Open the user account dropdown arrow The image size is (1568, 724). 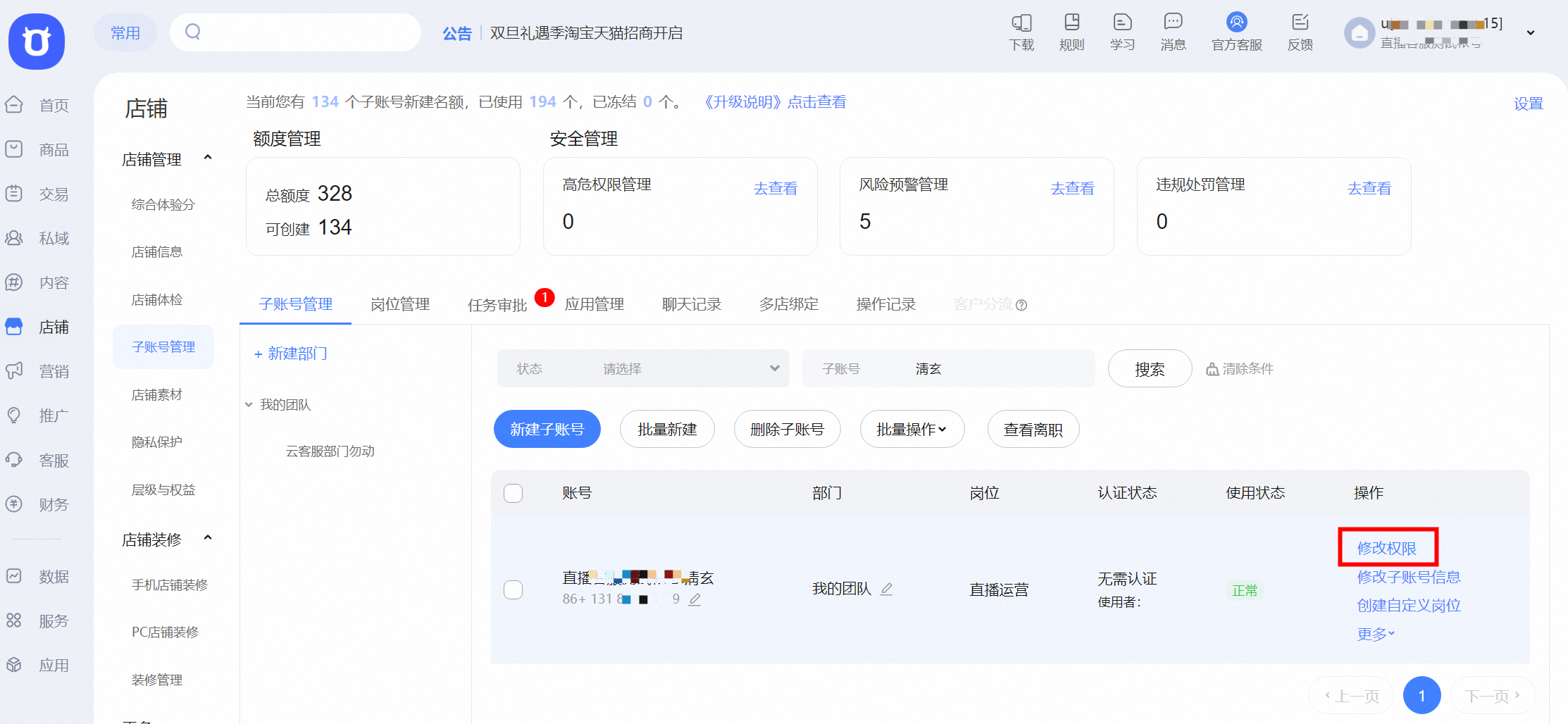tap(1531, 33)
